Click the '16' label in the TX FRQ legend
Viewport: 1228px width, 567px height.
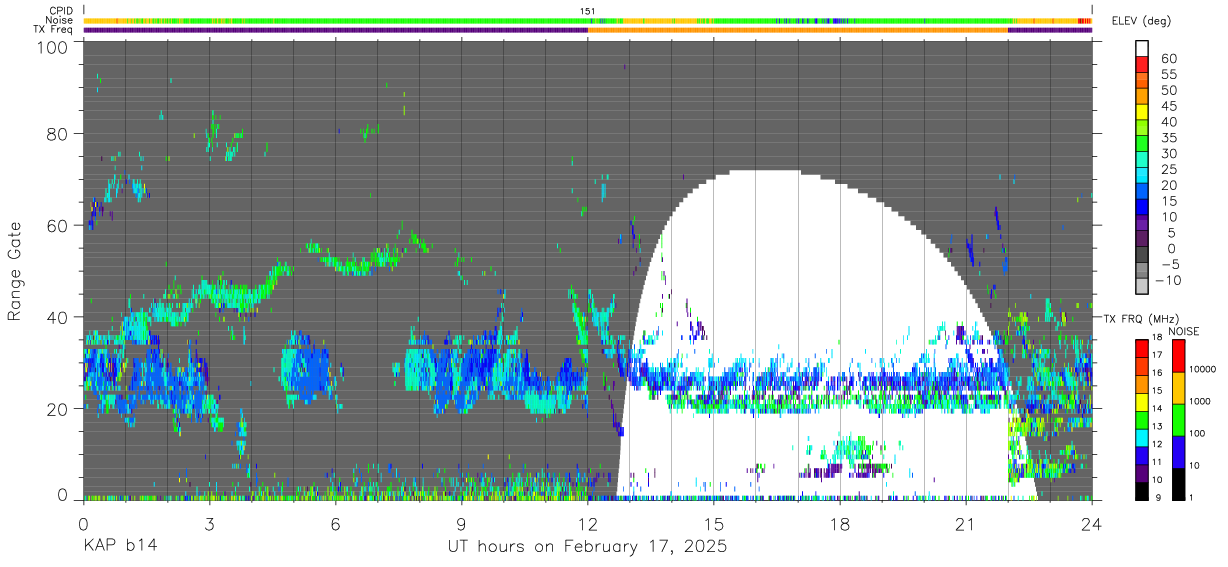click(x=1159, y=373)
